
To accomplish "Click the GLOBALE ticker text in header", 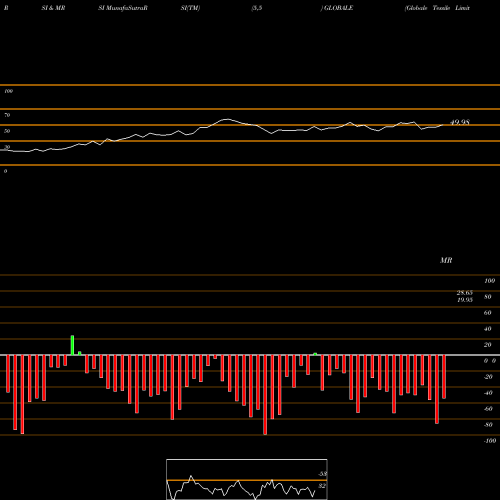I will tap(338, 8).
